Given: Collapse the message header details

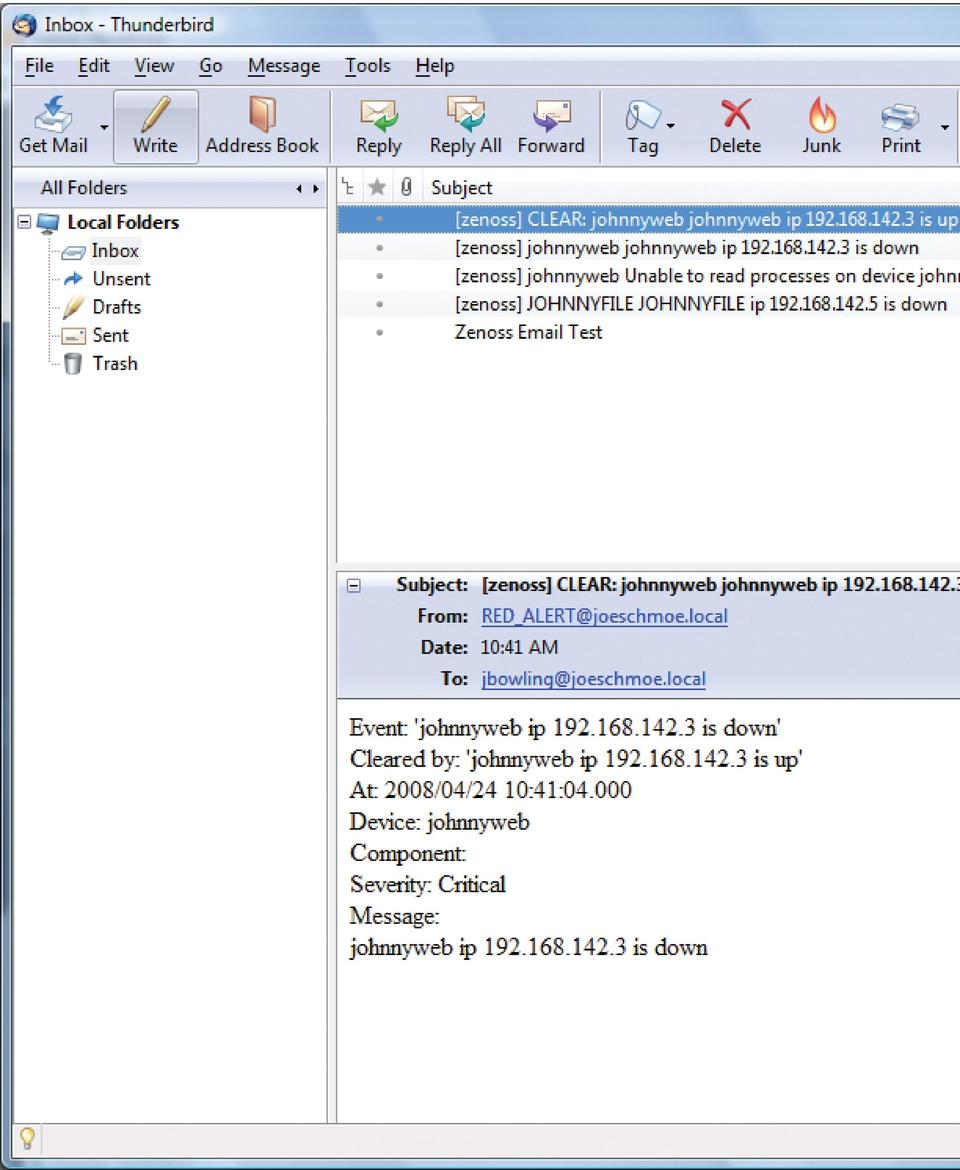Looking at the screenshot, I should 353,586.
